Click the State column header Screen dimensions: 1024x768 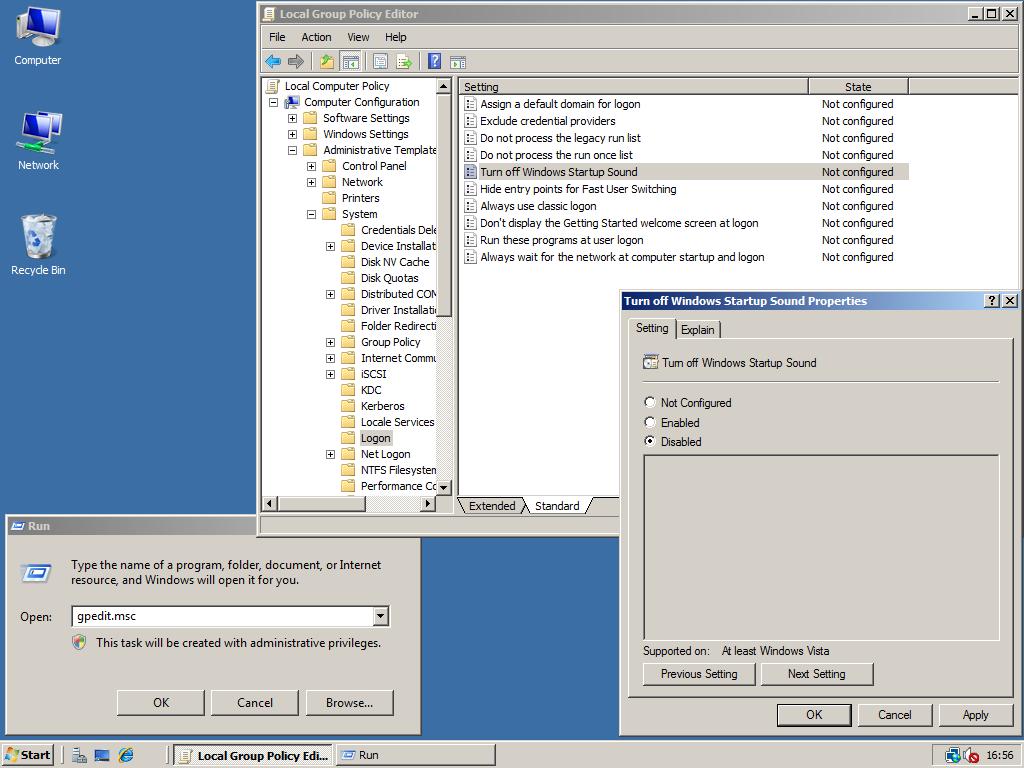click(857, 87)
